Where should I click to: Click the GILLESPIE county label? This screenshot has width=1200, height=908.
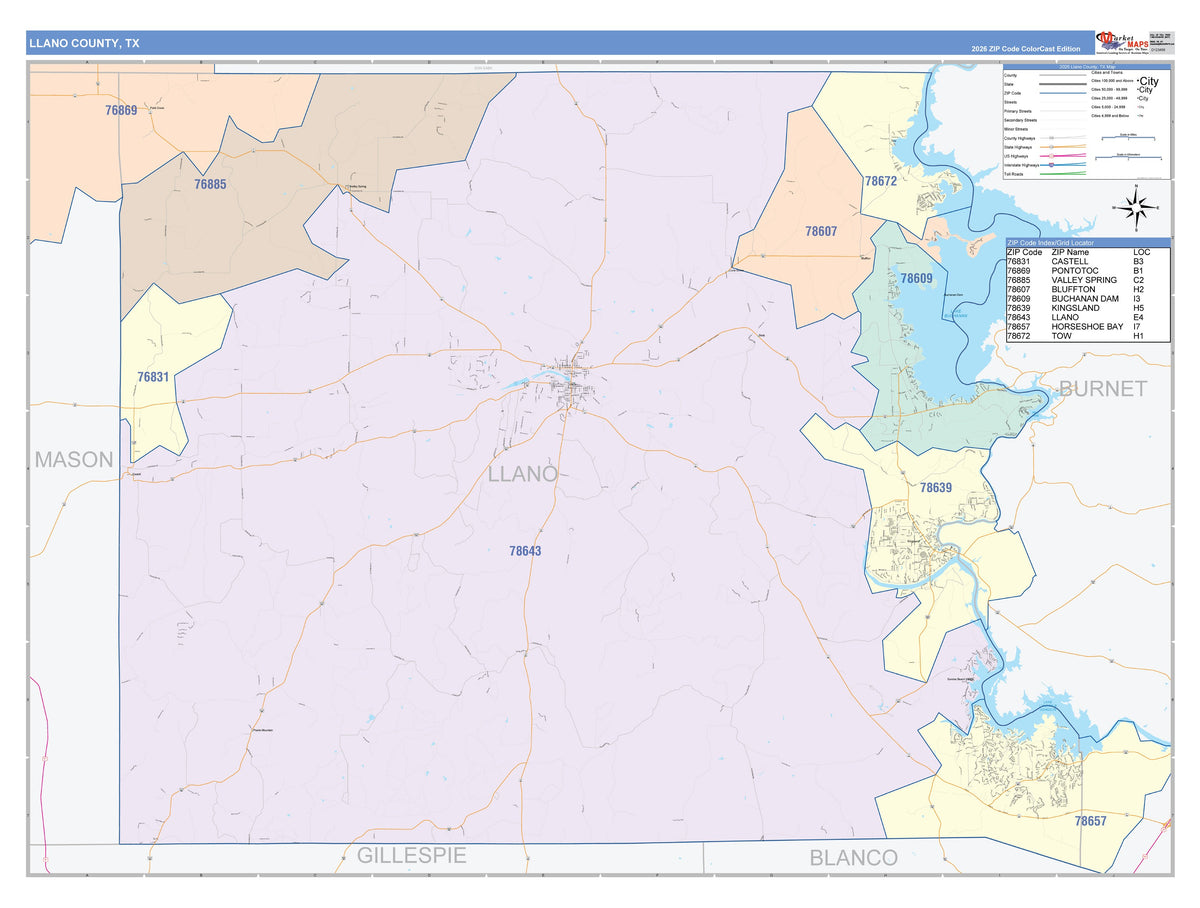click(412, 856)
